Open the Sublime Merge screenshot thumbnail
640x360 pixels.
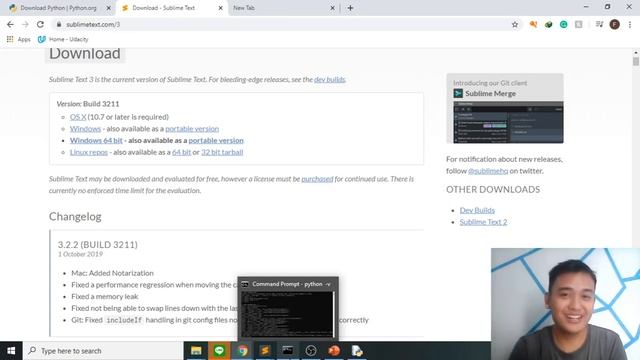(x=508, y=122)
